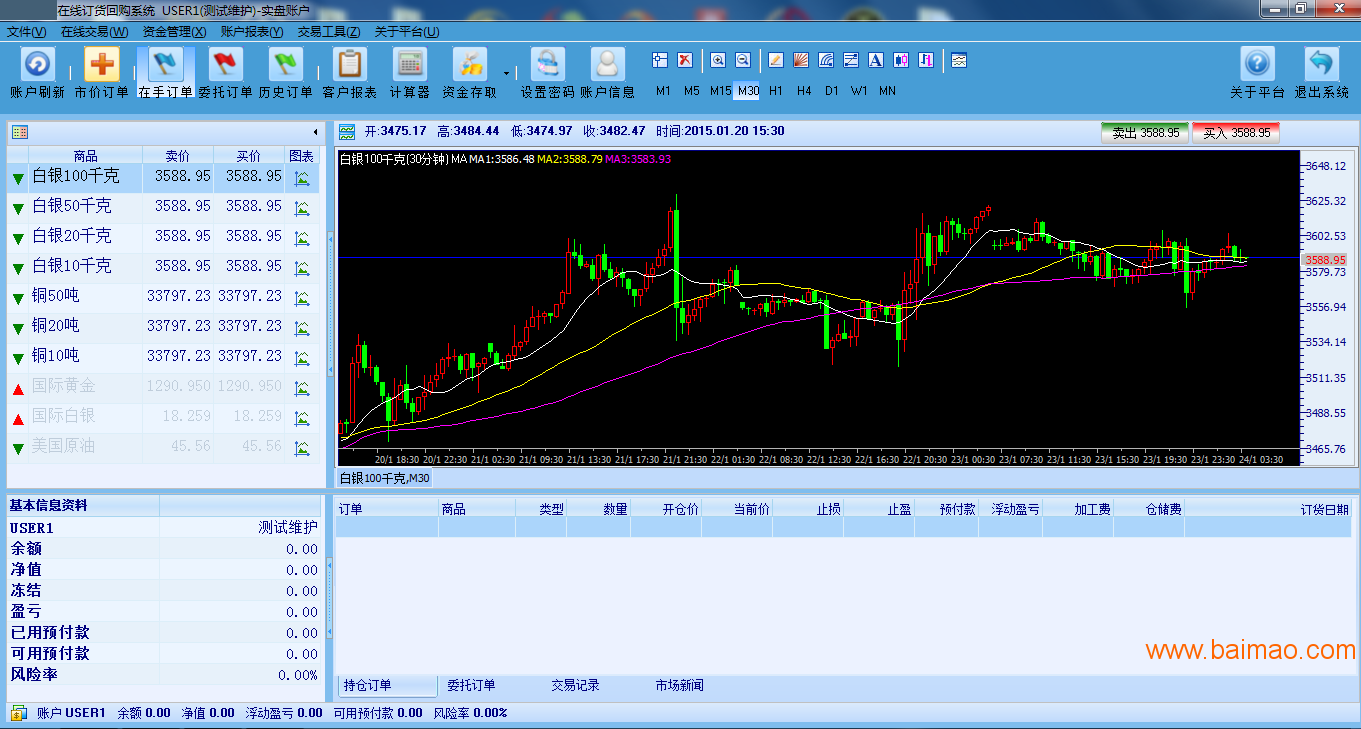Click the grid icon in quote panel header
Screen dimensions: 1361x729
click(20, 132)
